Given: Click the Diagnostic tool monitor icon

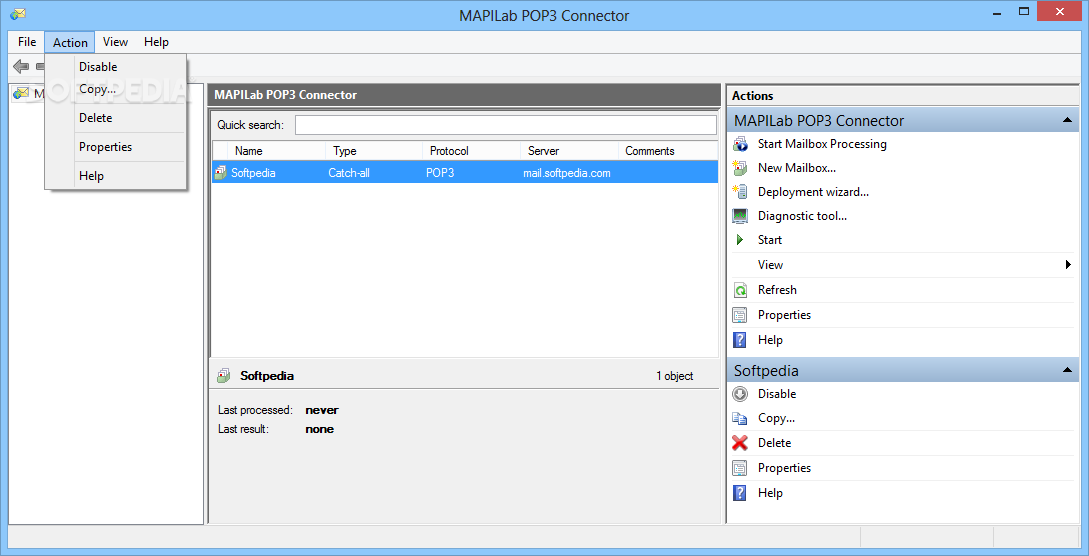Looking at the screenshot, I should coord(740,216).
